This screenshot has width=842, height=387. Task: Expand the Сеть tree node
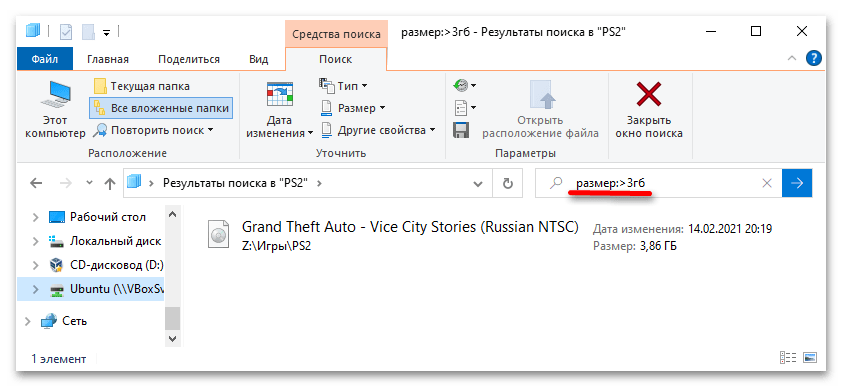click(27, 322)
